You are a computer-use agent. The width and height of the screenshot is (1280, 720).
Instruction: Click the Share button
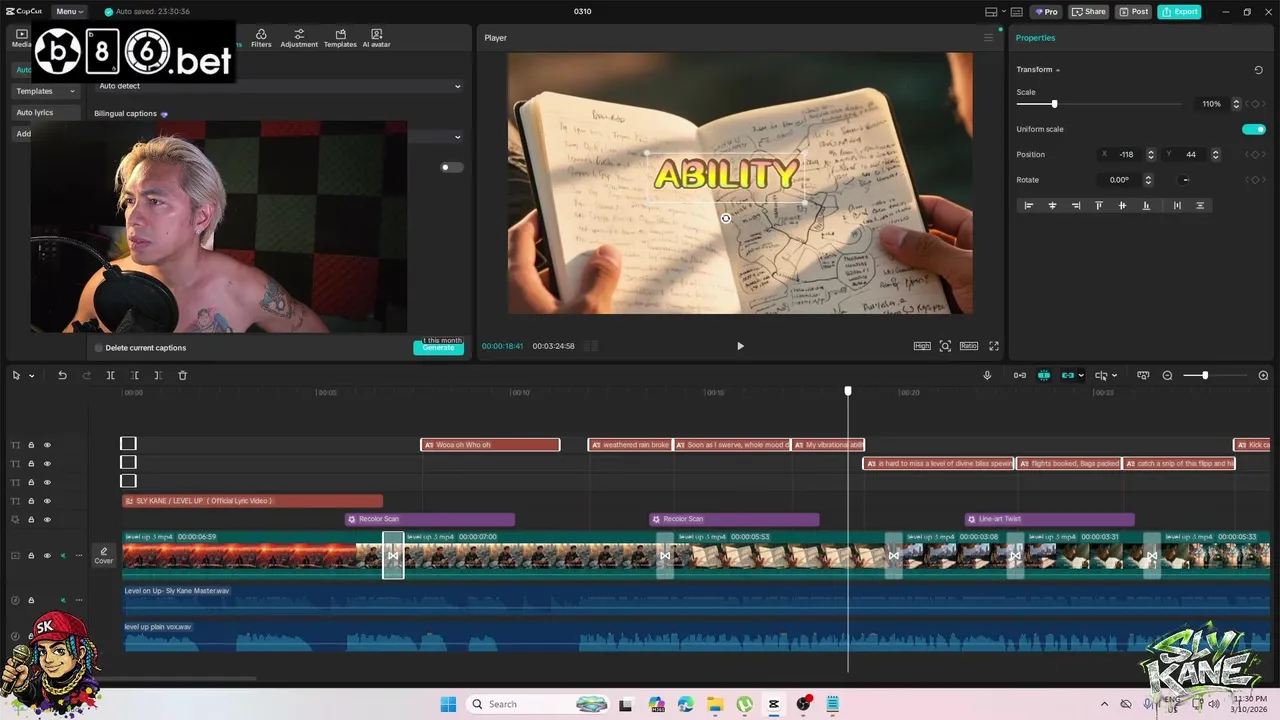pyautogui.click(x=1088, y=12)
